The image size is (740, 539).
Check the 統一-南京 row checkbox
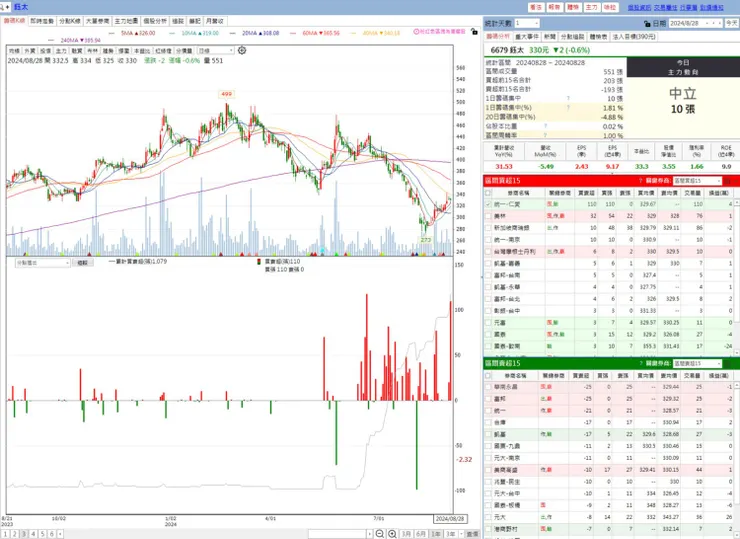[x=488, y=240]
